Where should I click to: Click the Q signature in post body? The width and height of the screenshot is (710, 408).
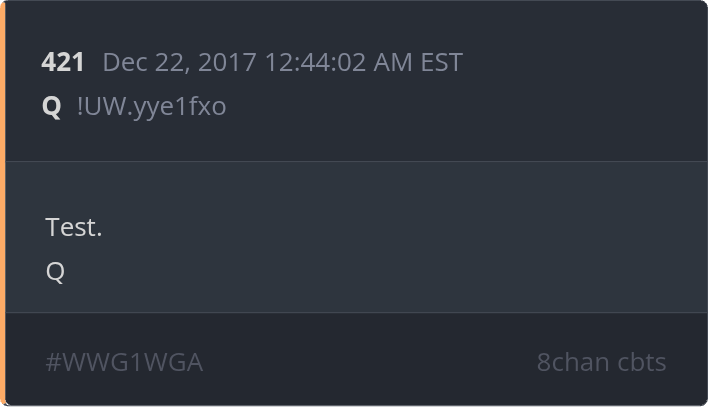pyautogui.click(x=55, y=272)
